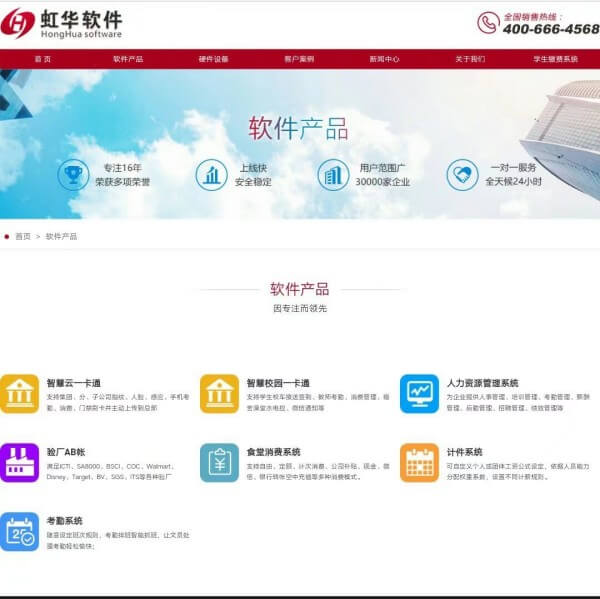Click the 食堂消费系统 yen icon
The height and width of the screenshot is (599, 600).
(219, 462)
